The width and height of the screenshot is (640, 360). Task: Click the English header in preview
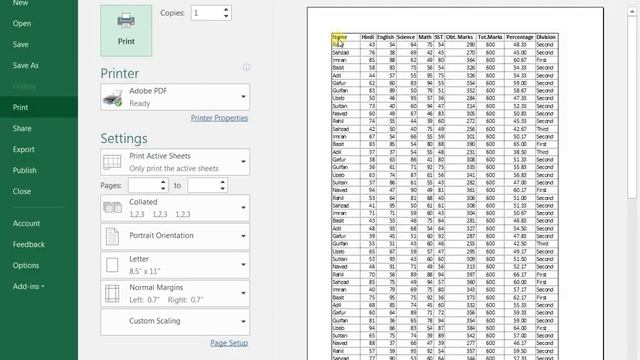click(x=385, y=37)
